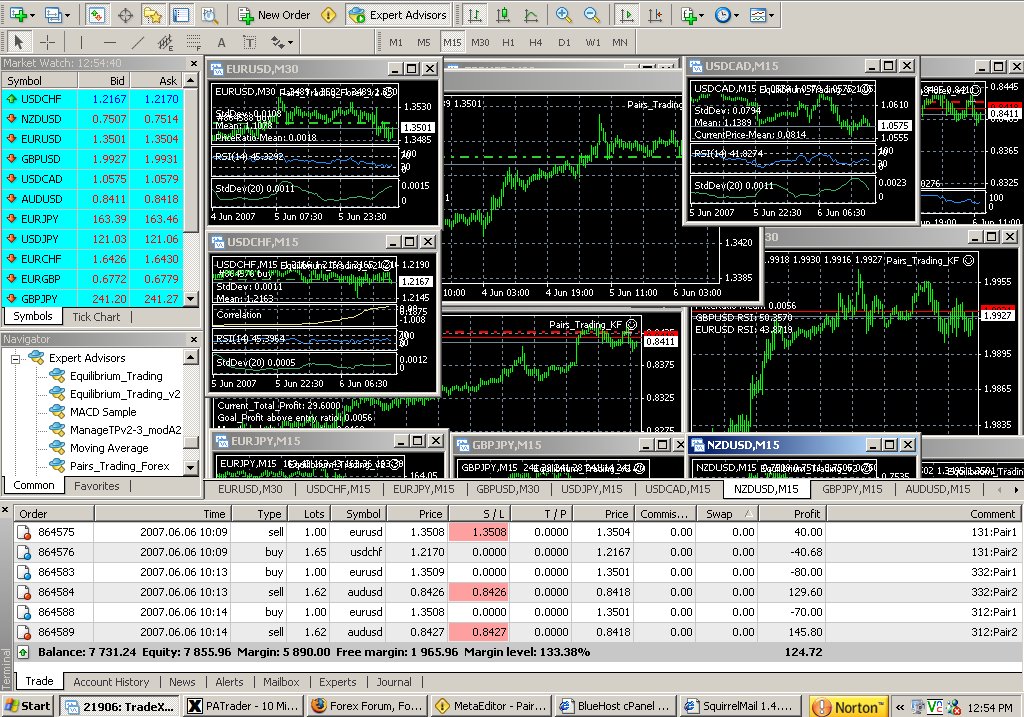Screen dimensions: 1024x717
Task: Switch to Favorites tab in Navigator
Action: tap(97, 486)
